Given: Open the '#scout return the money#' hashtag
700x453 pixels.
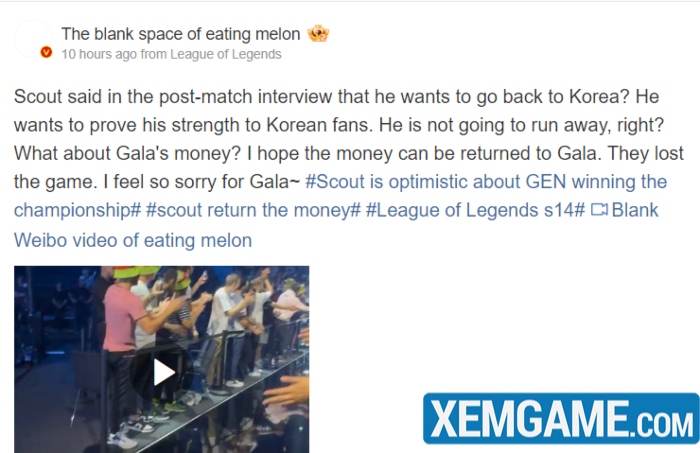Looking at the screenshot, I should (253, 210).
